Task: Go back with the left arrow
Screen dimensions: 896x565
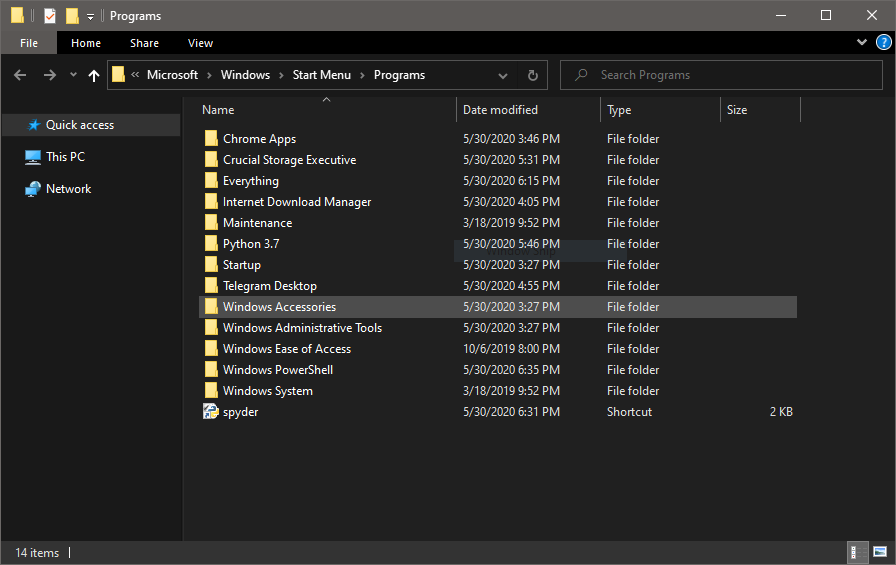Action: click(x=20, y=75)
